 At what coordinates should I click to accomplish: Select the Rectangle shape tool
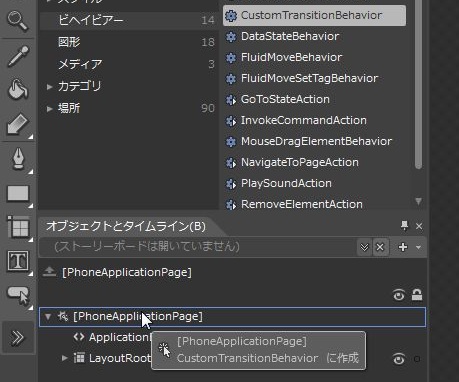pos(18,193)
